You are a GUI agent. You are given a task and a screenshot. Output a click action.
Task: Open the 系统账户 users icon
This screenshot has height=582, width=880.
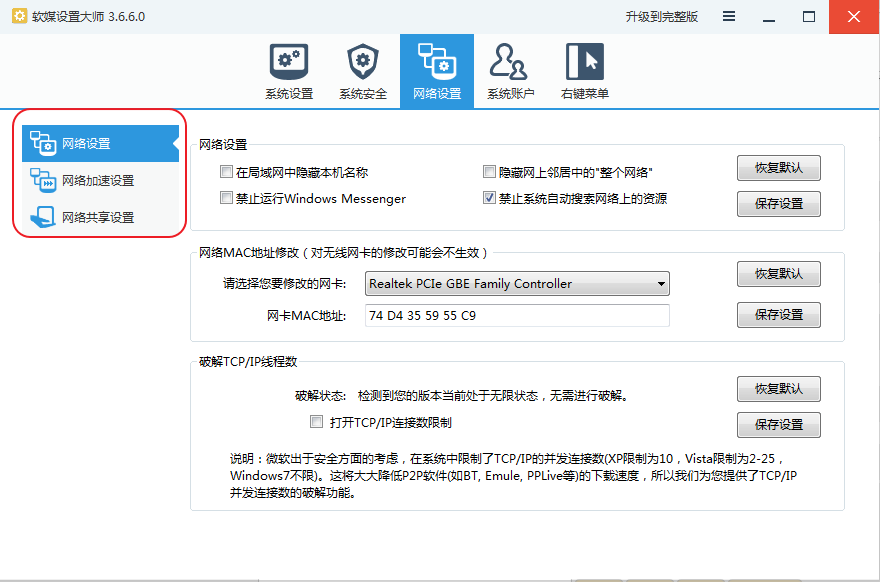[x=510, y=62]
